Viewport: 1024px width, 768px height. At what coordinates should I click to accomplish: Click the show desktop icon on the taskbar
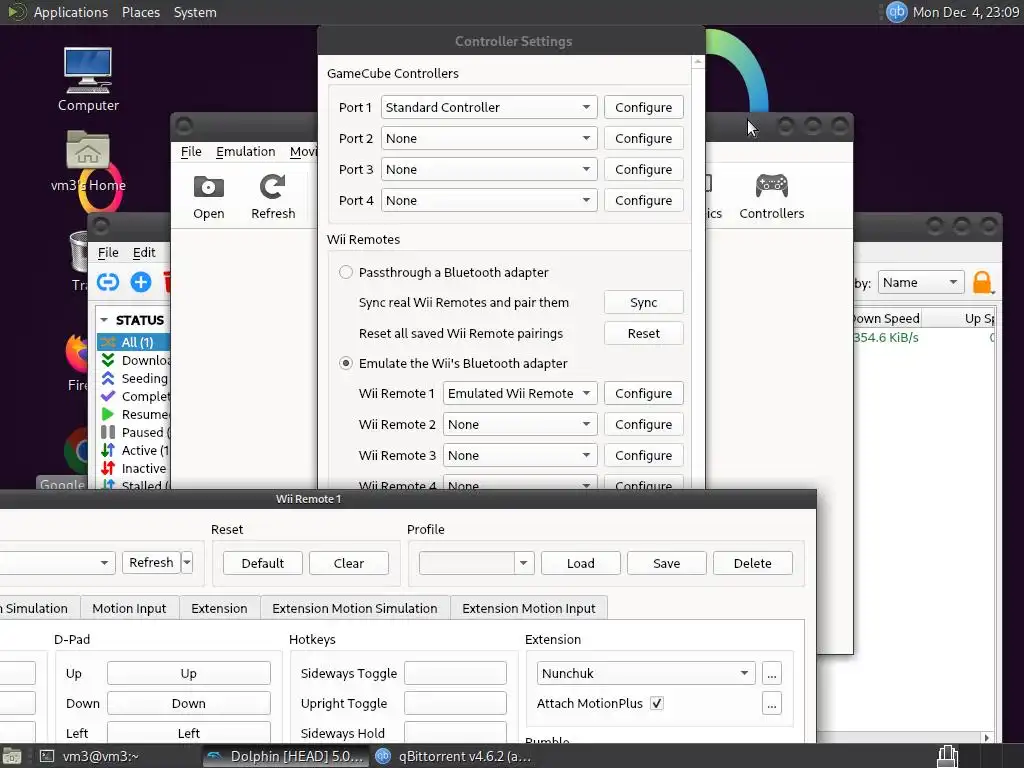click(12, 756)
